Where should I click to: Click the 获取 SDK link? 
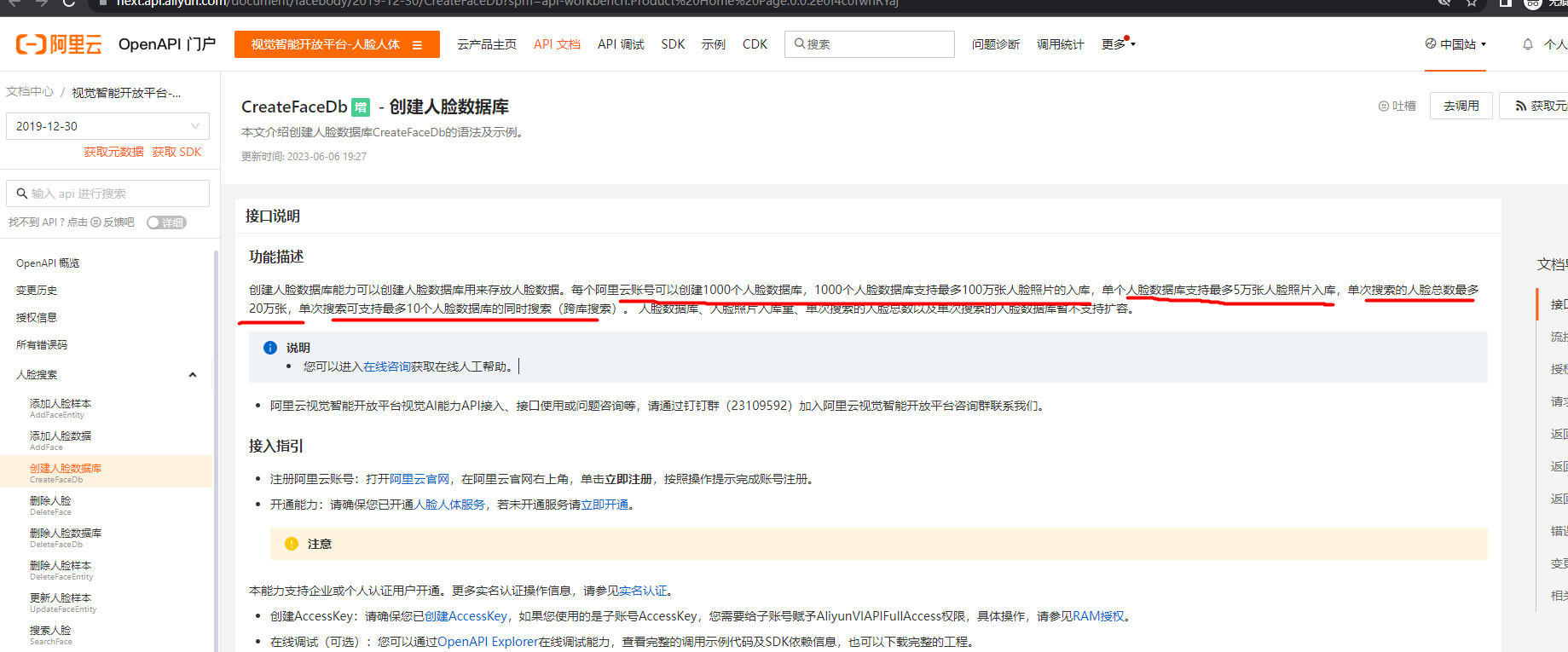pos(177,152)
